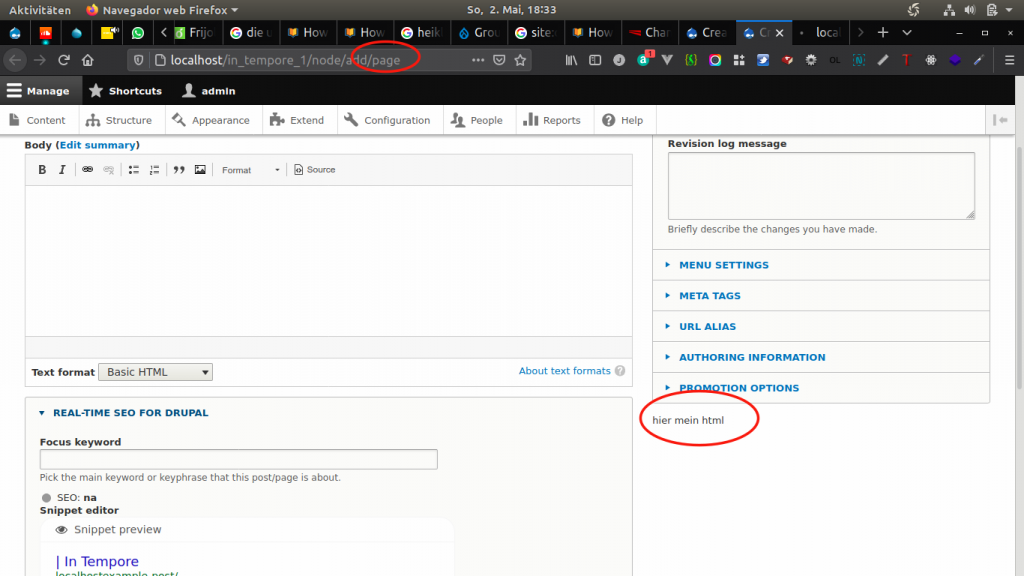This screenshot has height=576, width=1024.
Task: Click the italic formatting button
Action: point(61,170)
